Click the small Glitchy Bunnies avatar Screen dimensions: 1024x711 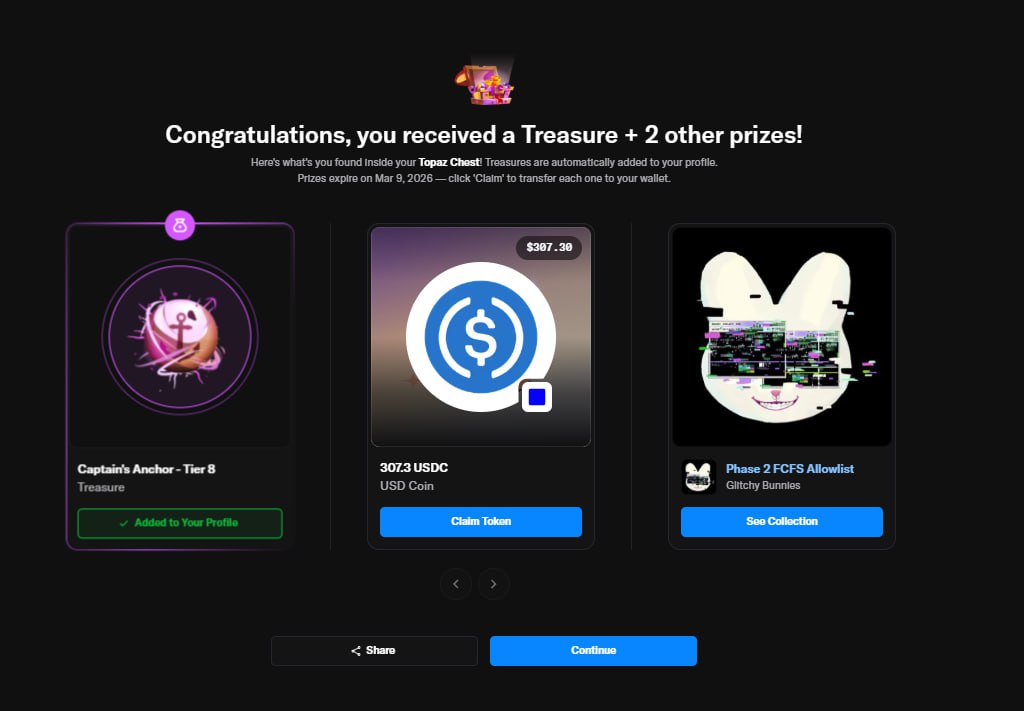tap(699, 477)
